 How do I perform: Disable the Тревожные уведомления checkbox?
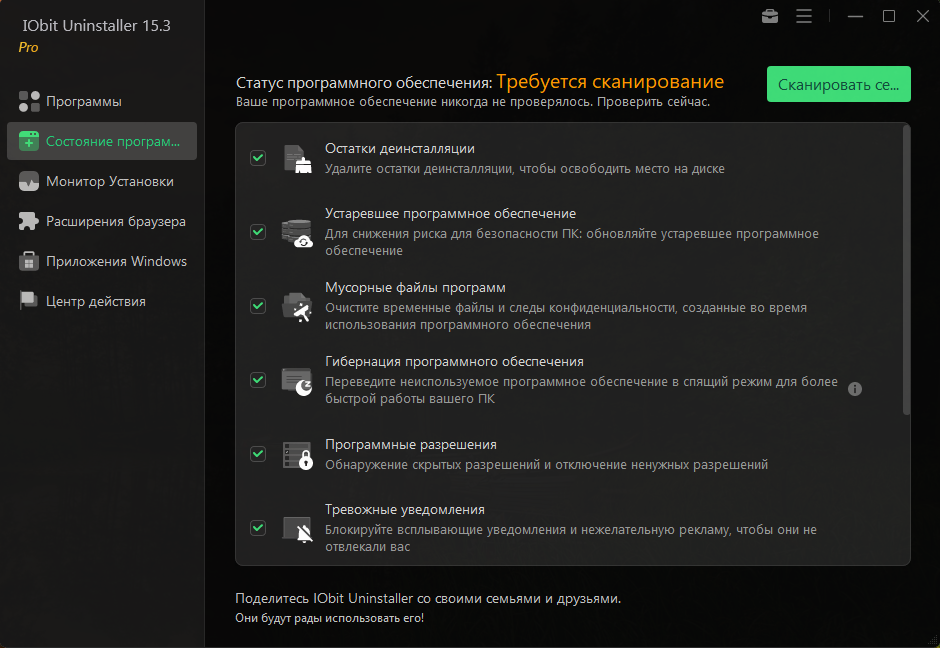pos(258,528)
